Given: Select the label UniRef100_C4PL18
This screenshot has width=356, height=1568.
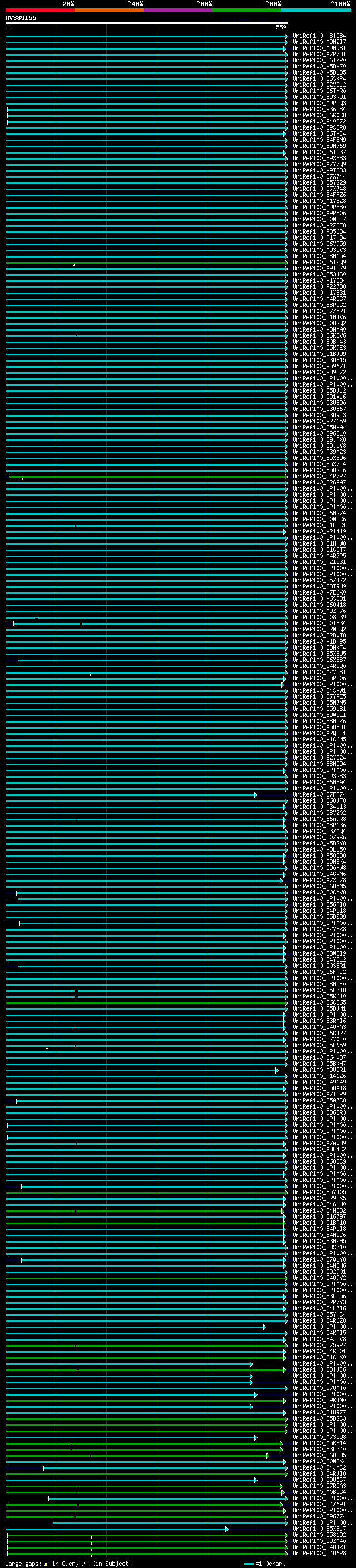Looking at the screenshot, I should pos(319,911).
